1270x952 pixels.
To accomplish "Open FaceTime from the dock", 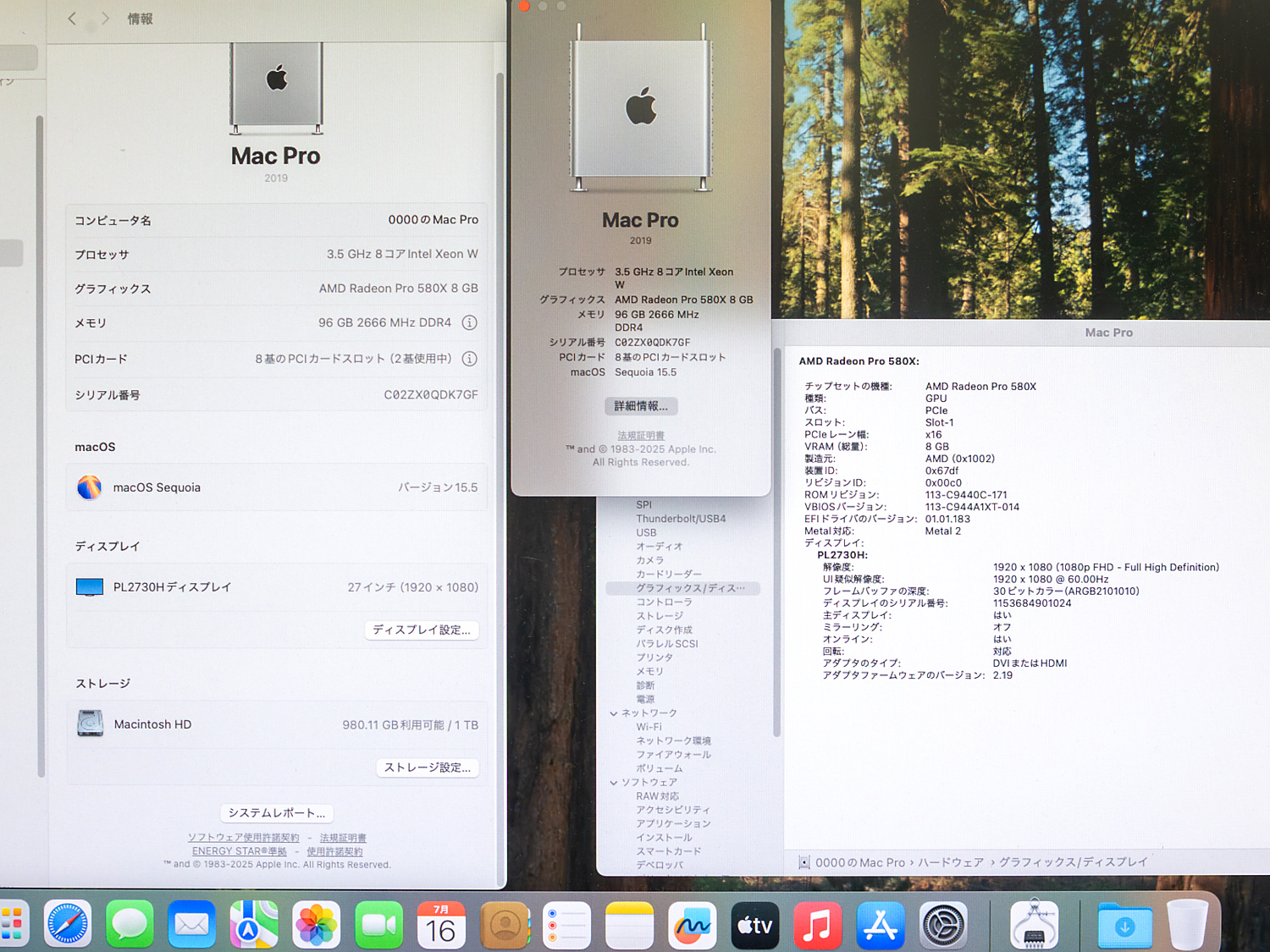I will [x=378, y=924].
